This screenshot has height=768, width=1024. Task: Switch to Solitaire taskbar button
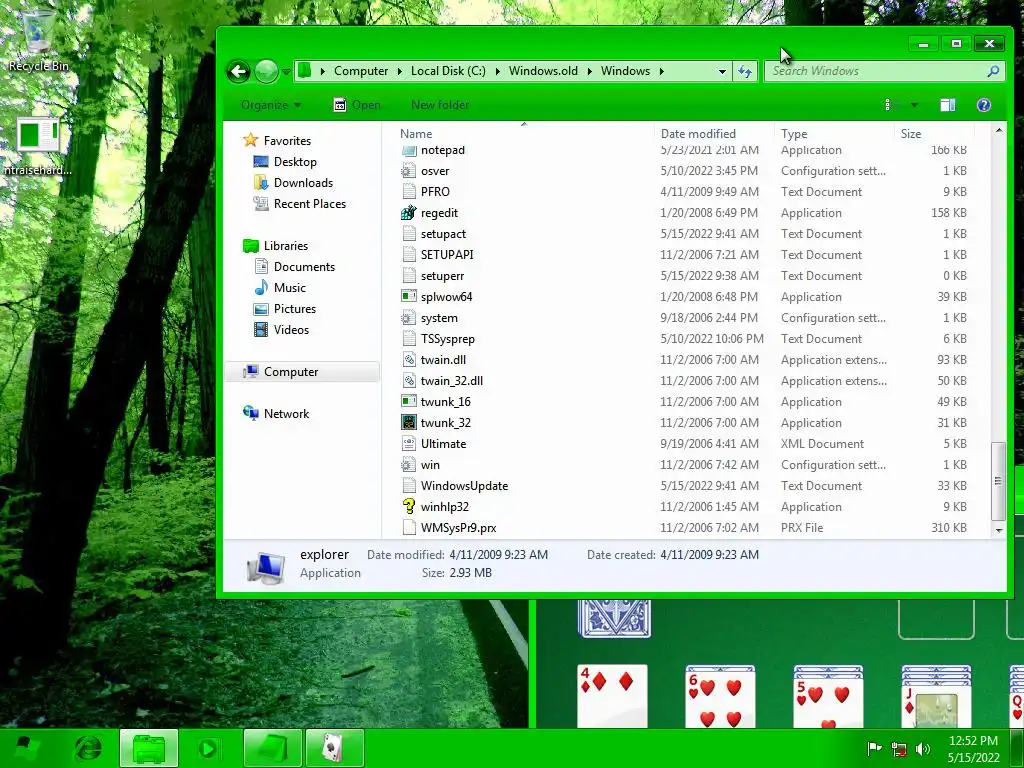pos(334,748)
